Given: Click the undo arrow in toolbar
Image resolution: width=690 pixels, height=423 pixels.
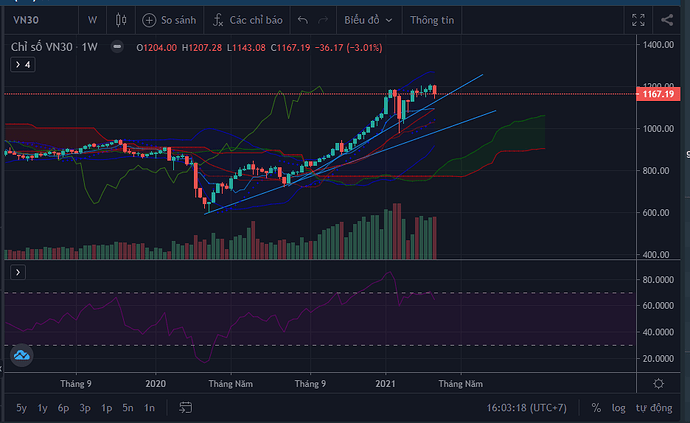Looking at the screenshot, I should 303,19.
